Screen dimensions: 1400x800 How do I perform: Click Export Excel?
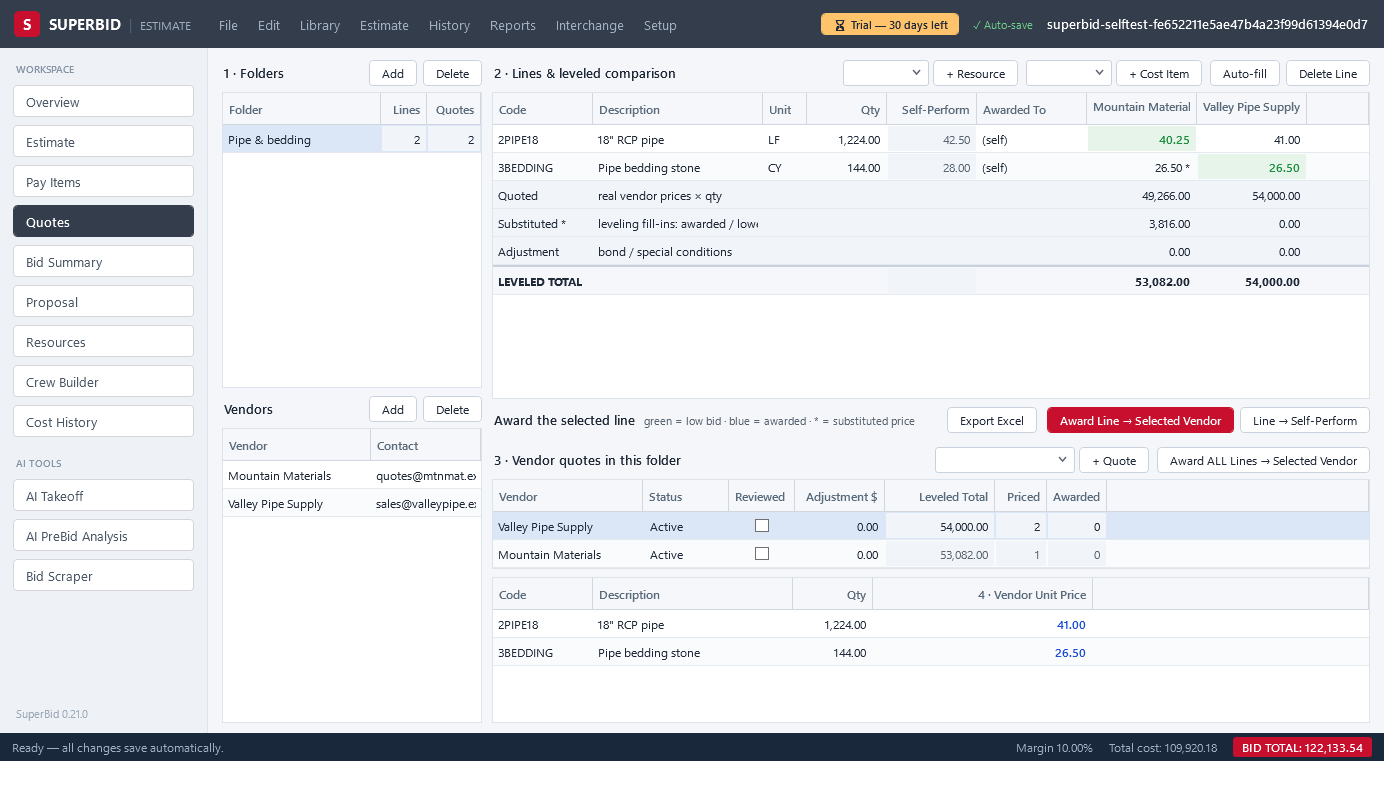[991, 420]
